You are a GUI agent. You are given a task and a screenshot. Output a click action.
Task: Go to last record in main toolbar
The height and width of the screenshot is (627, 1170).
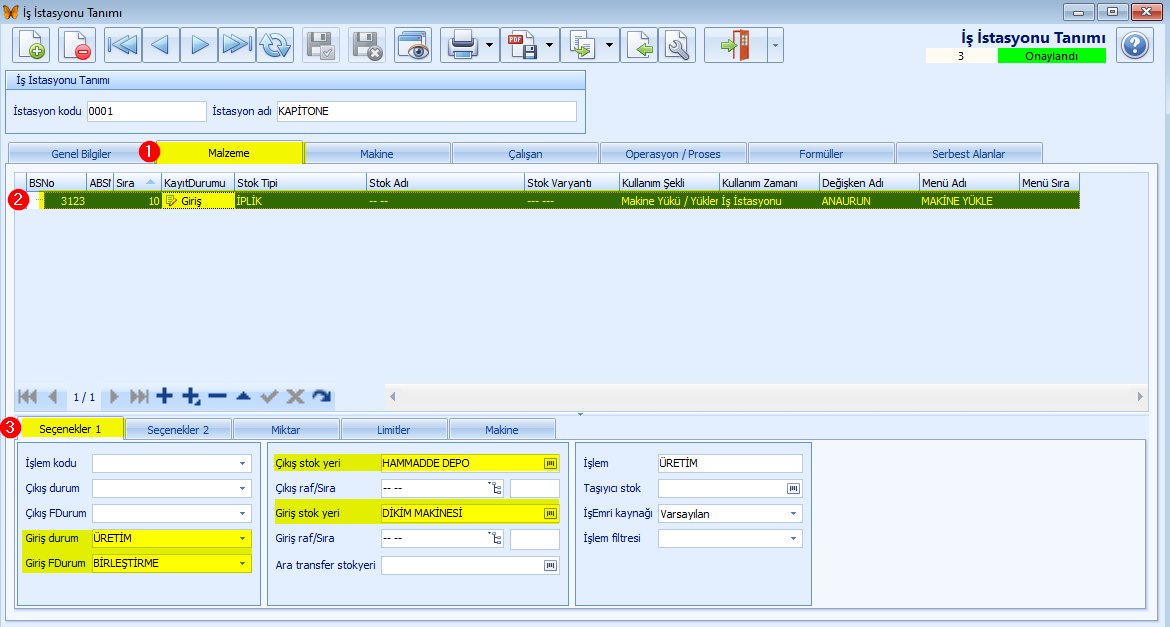[x=237, y=46]
